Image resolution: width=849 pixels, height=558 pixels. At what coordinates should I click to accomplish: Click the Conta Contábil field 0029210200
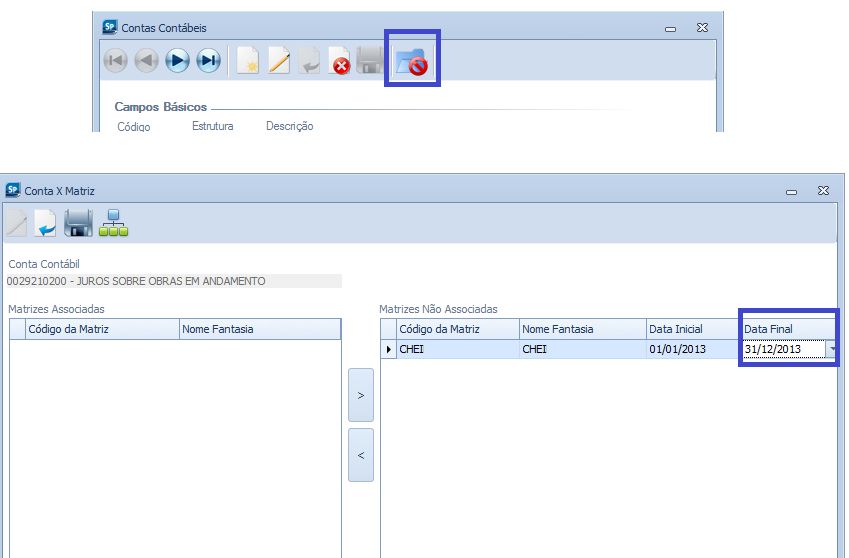pos(174,281)
